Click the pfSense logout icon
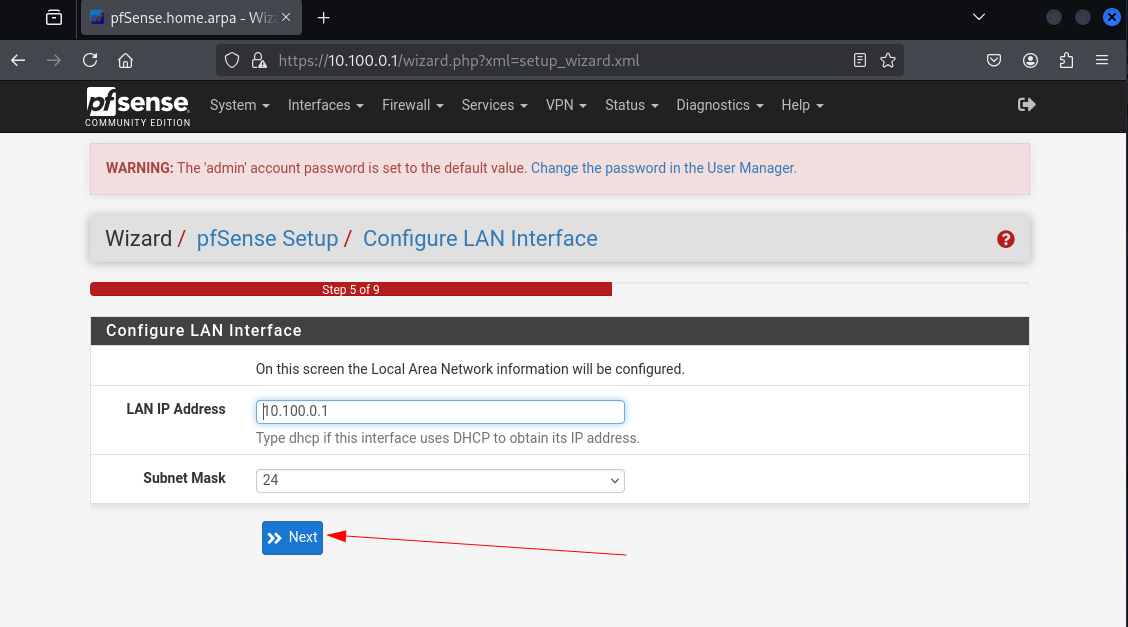 (x=1027, y=105)
